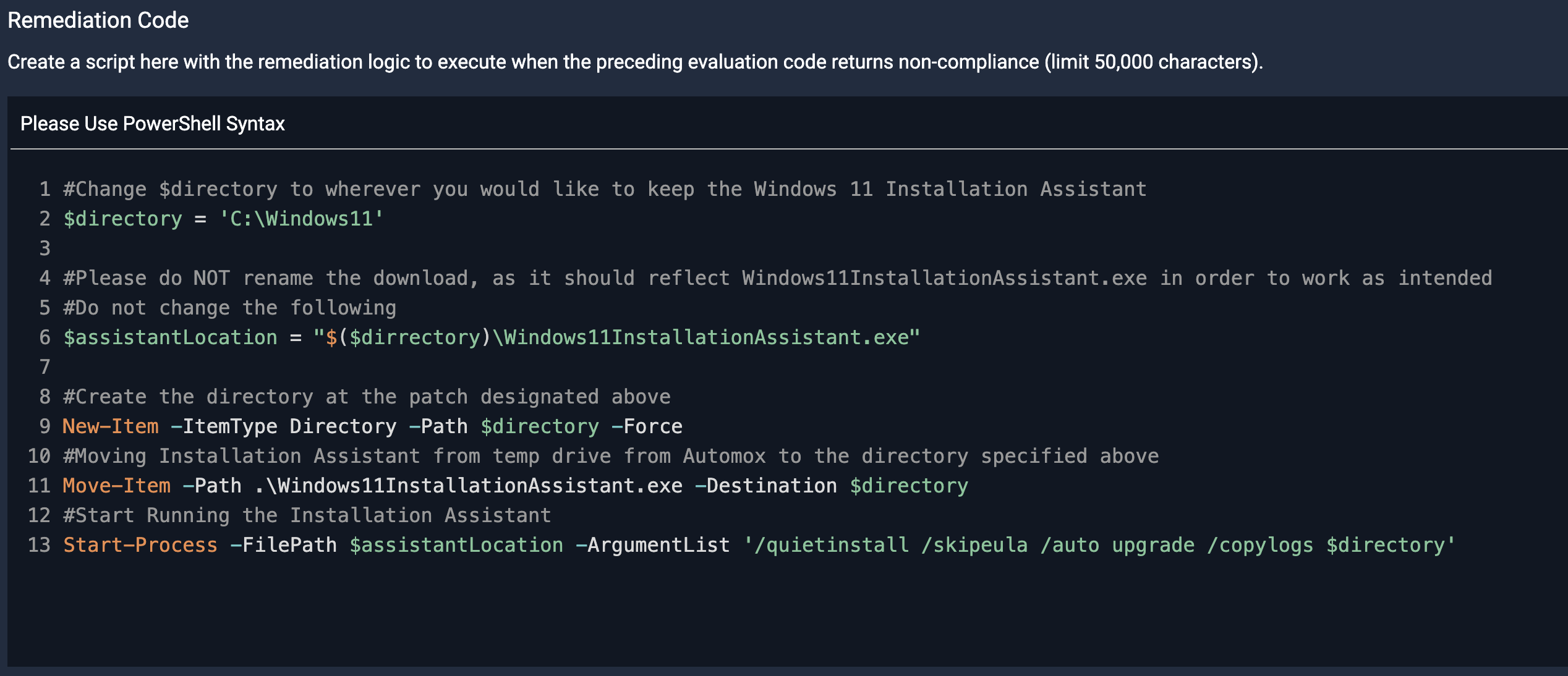Screen dimensions: 1568x676
Task: Click line number 1 in gutter
Action: pos(45,189)
